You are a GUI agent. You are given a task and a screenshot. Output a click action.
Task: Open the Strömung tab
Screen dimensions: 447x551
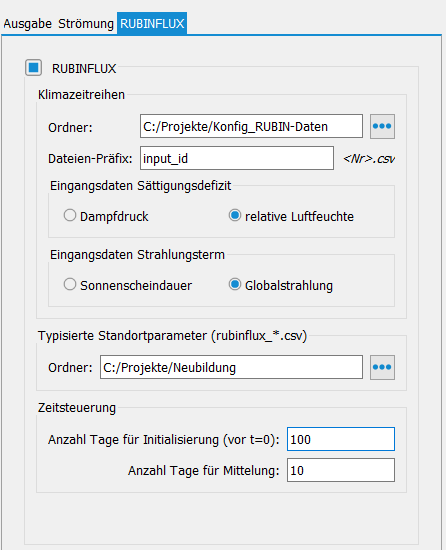pos(86,24)
